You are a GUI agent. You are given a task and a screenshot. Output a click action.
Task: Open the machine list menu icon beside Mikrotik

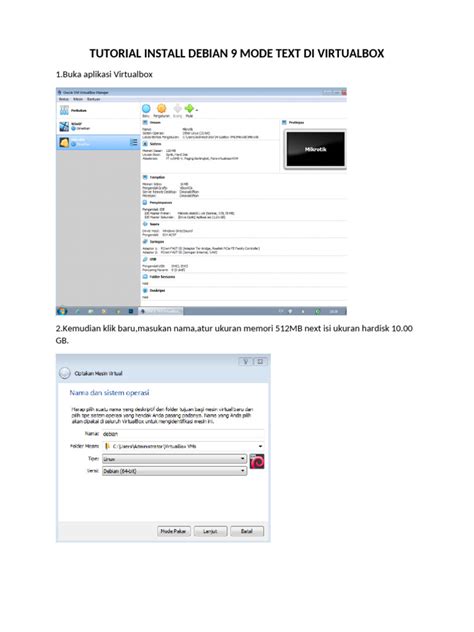(133, 142)
